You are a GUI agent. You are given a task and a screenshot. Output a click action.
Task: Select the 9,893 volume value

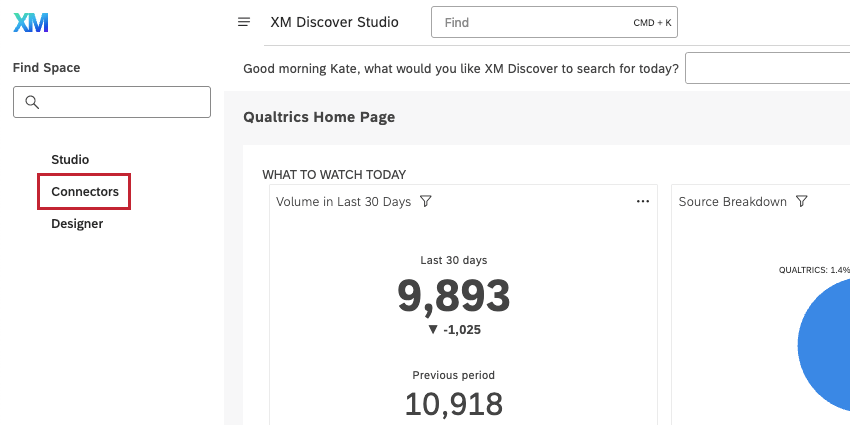tap(454, 297)
